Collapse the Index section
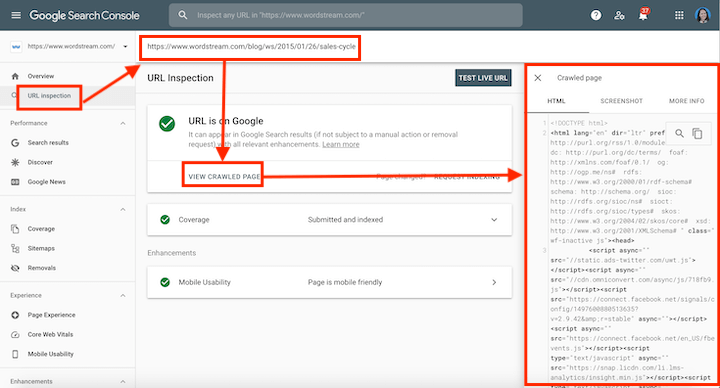The image size is (720, 388). click(123, 209)
